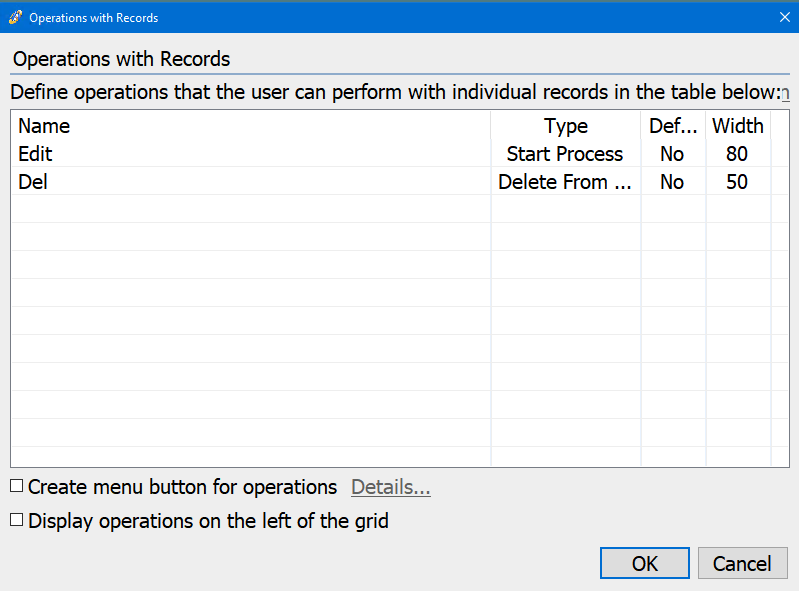Click the Name column header
Screen dimensions: 799x591
pyautogui.click(x=251, y=126)
